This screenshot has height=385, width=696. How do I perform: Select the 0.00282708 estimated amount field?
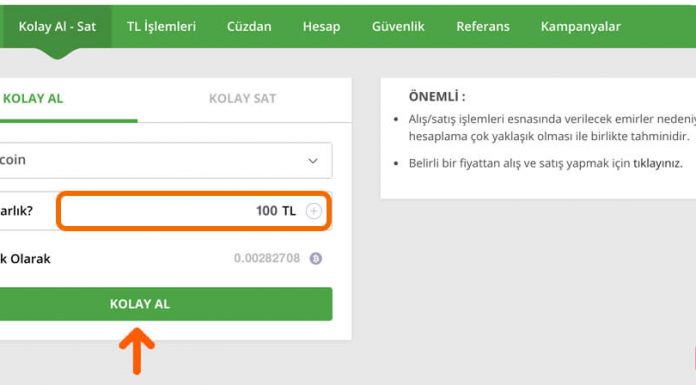267,258
